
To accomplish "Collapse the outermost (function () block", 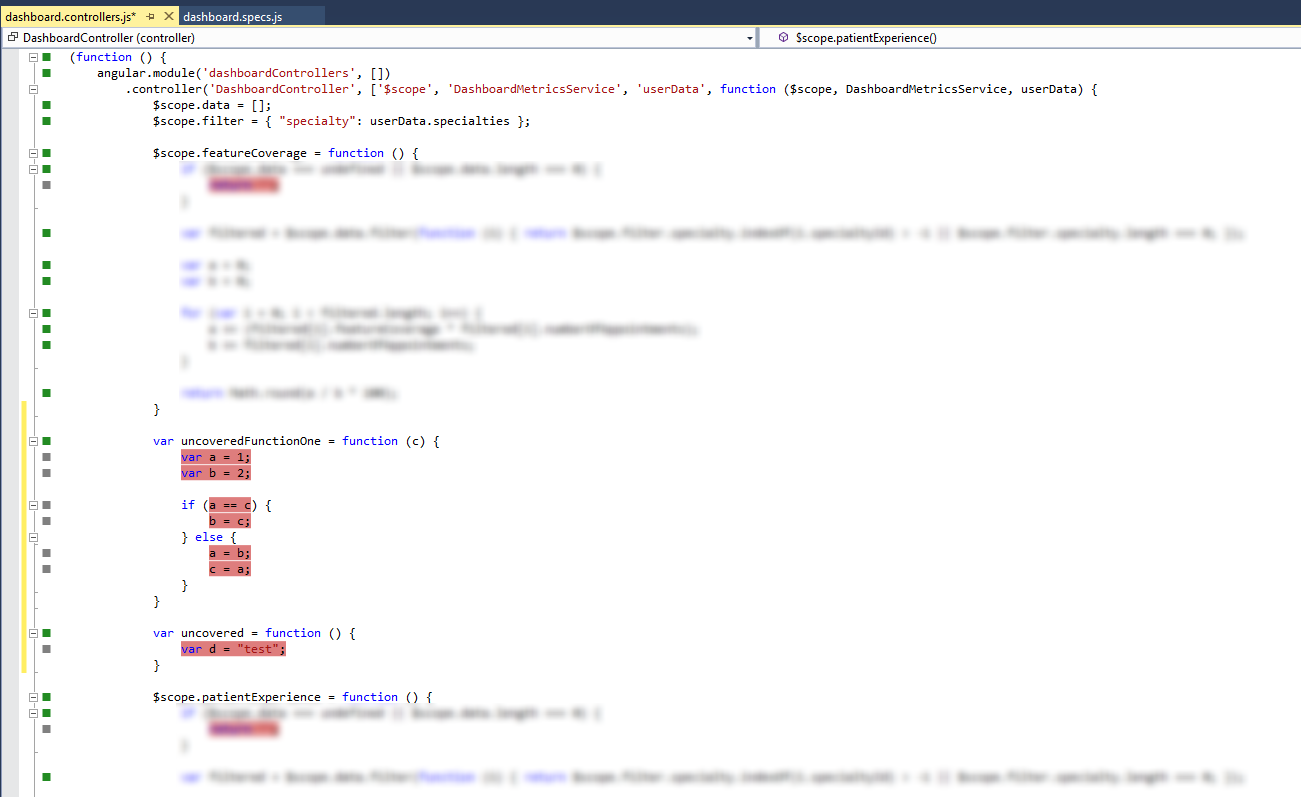I will click(x=33, y=57).
